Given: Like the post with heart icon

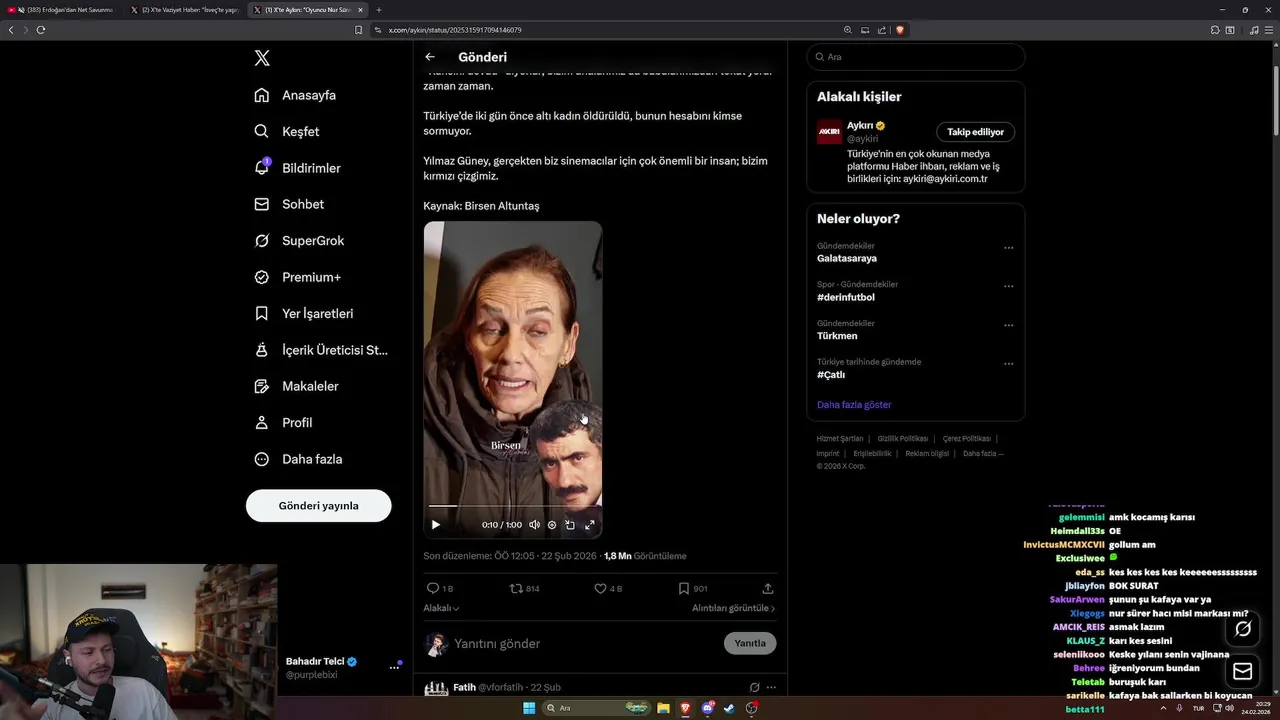Looking at the screenshot, I should 608,588.
